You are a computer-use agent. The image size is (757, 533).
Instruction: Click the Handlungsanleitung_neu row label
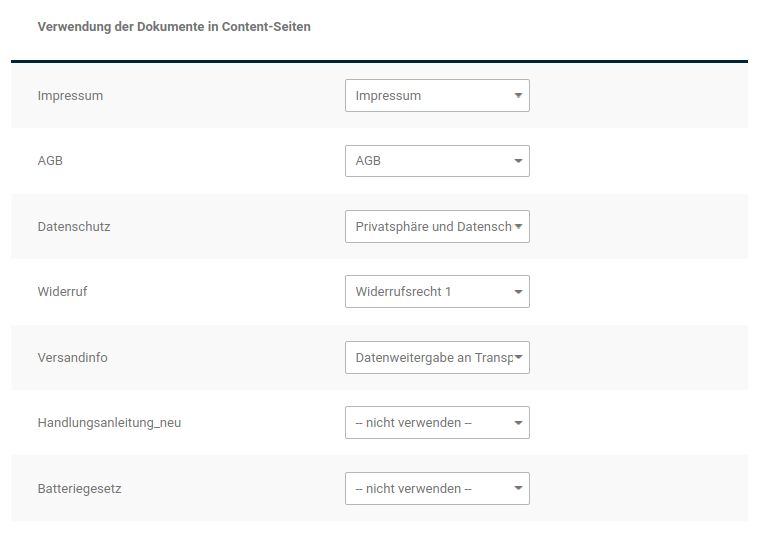pyautogui.click(x=109, y=423)
